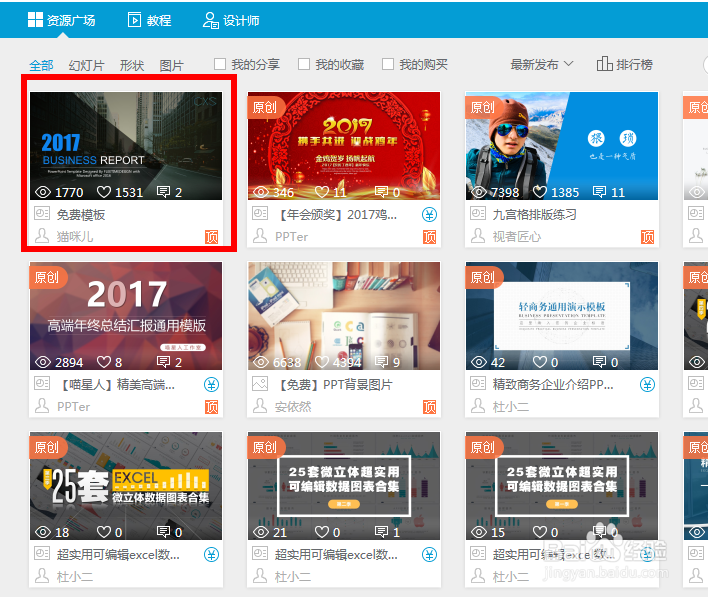Click the image file-type icon beside 【免费】PPT背景图片

tap(260, 384)
